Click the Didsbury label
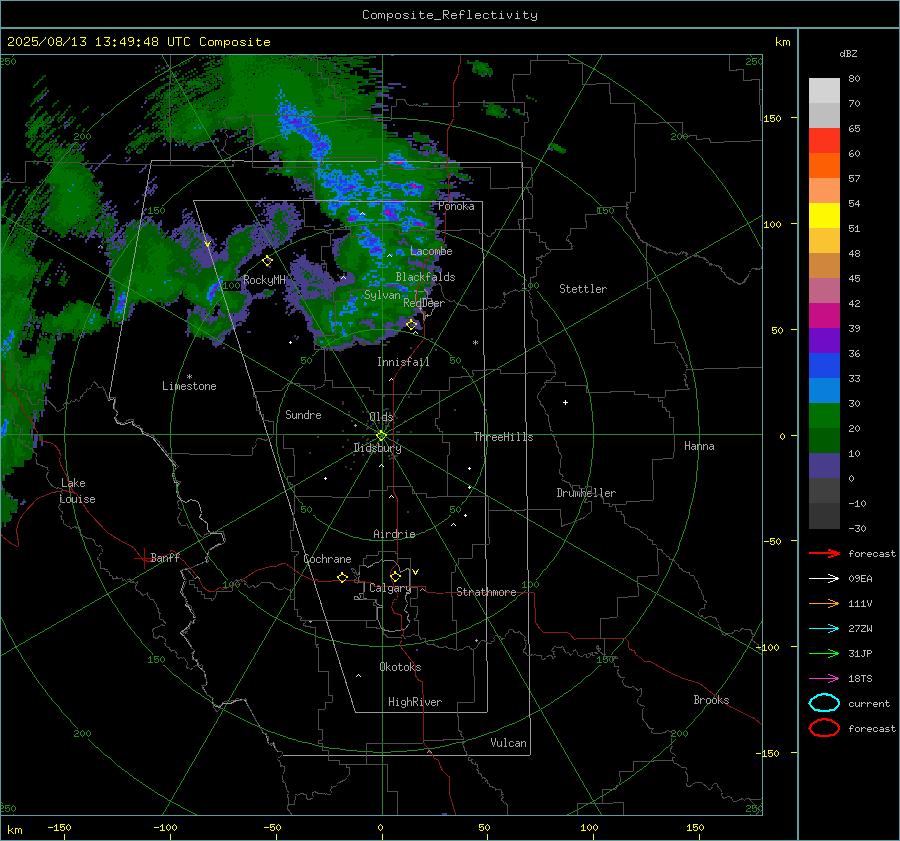Image resolution: width=900 pixels, height=841 pixels. coord(377,448)
